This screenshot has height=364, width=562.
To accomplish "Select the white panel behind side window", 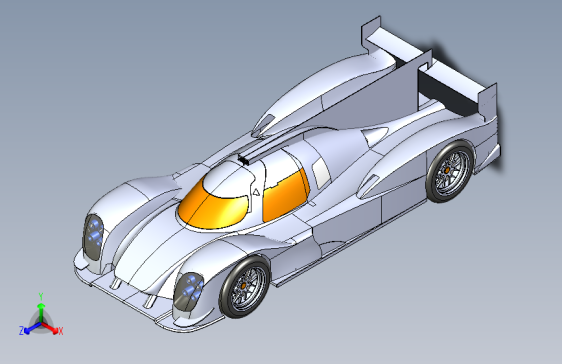I will tap(321, 173).
